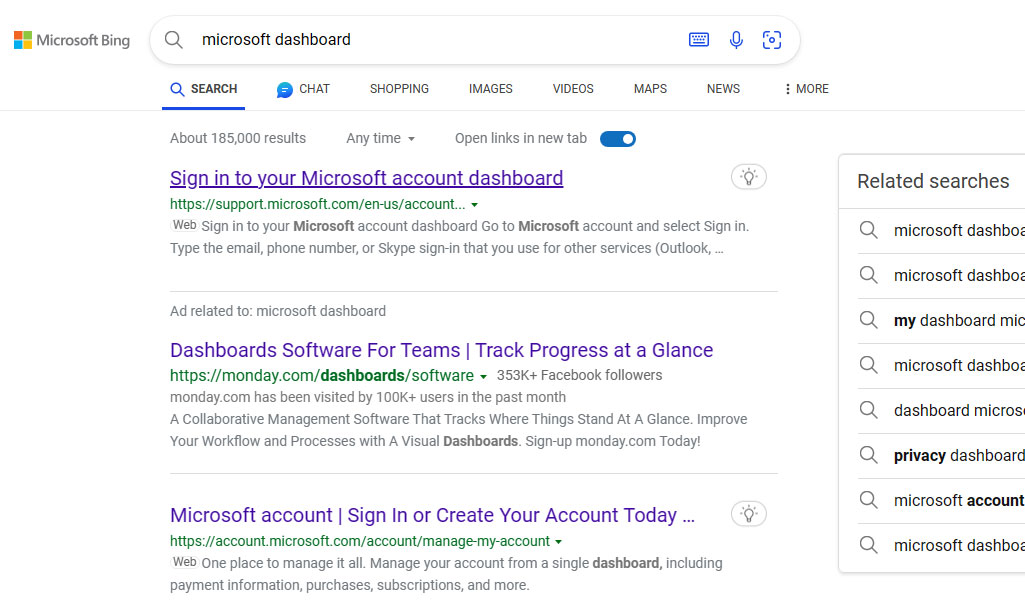
Task: Click Web badge in Microsoft account snippet
Action: point(184,562)
